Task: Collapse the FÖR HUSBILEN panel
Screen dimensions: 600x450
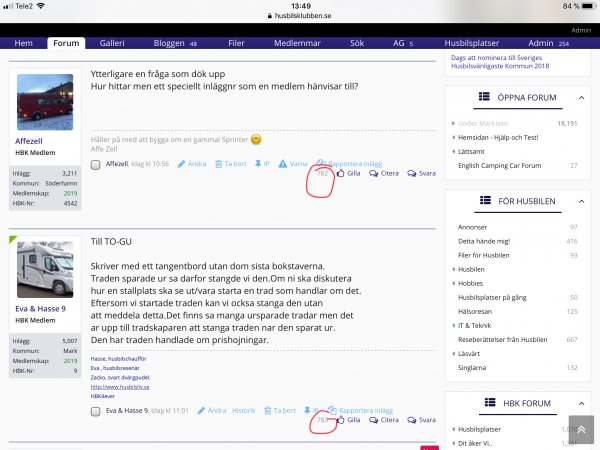Action: click(580, 201)
